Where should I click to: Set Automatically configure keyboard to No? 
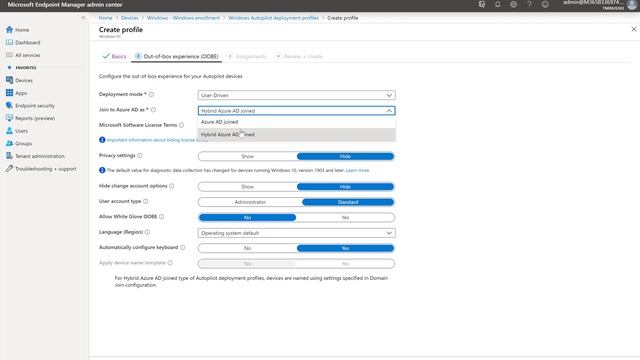247,248
